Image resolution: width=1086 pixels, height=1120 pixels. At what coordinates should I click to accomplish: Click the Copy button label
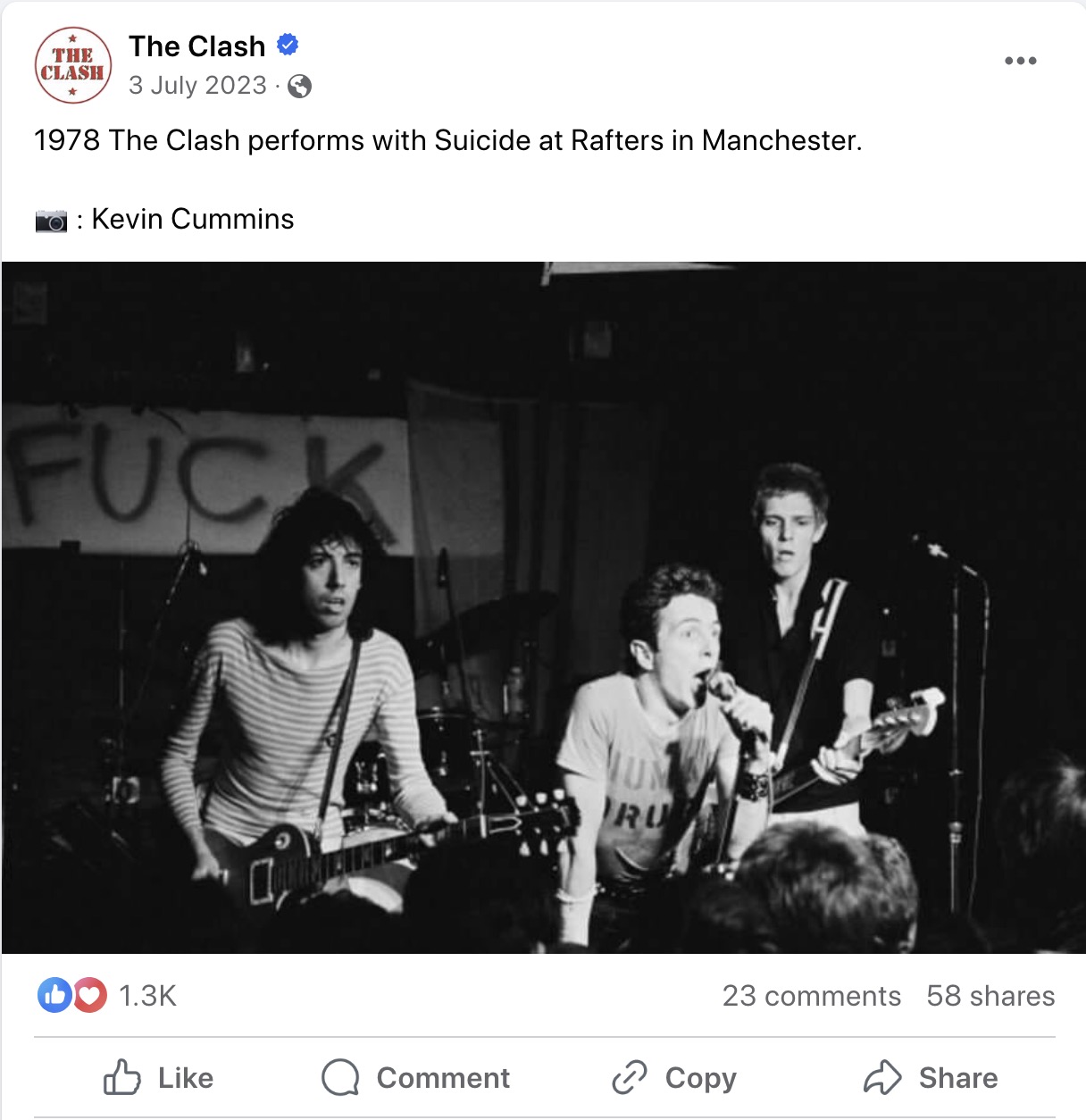click(701, 1079)
